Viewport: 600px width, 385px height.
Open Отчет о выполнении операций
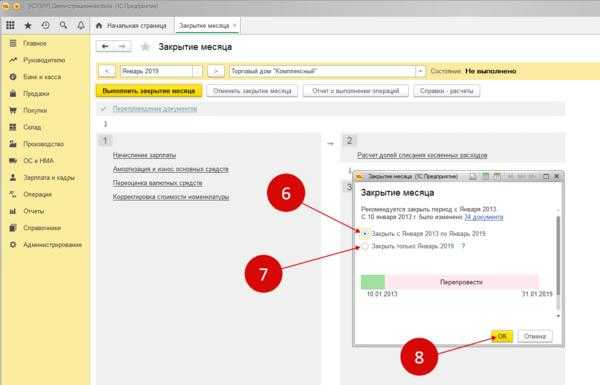[x=355, y=91]
